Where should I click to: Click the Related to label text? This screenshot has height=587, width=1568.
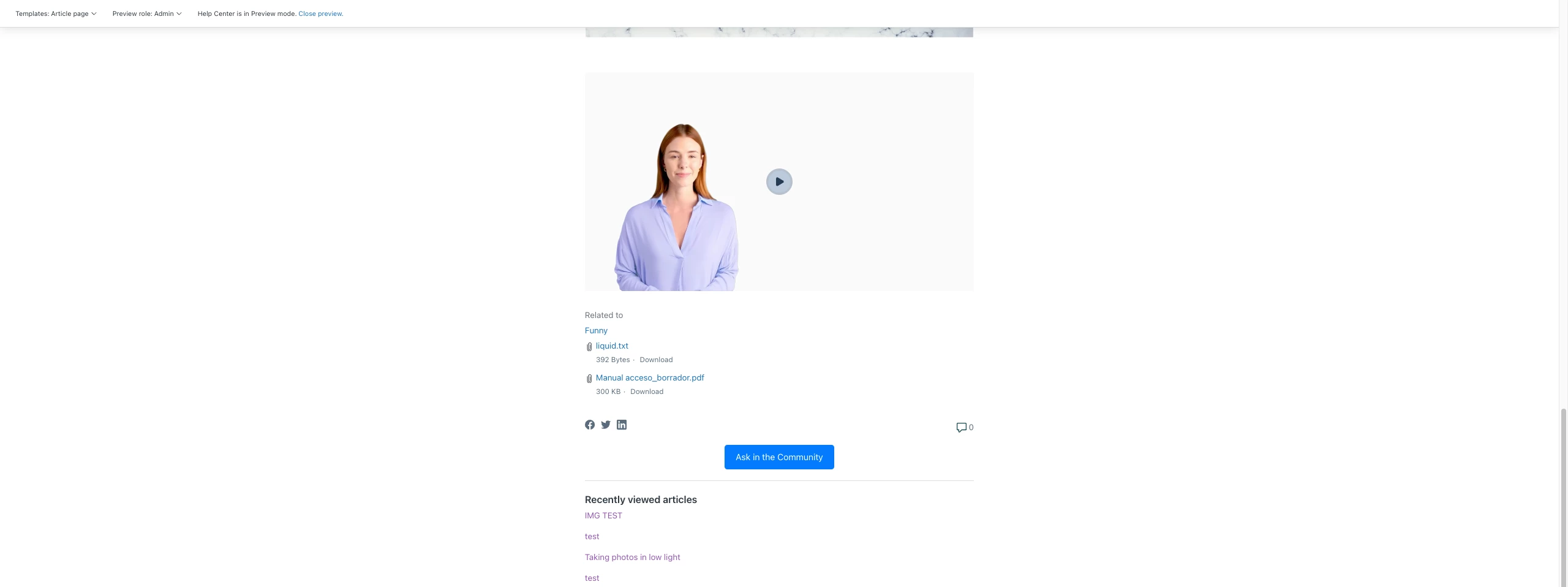(x=604, y=315)
